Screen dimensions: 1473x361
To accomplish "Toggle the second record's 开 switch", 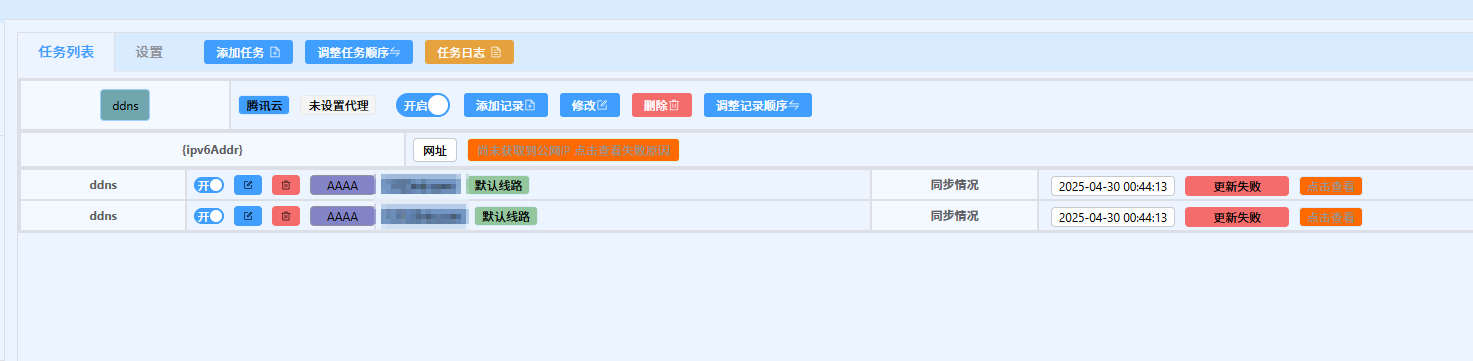I will point(209,215).
